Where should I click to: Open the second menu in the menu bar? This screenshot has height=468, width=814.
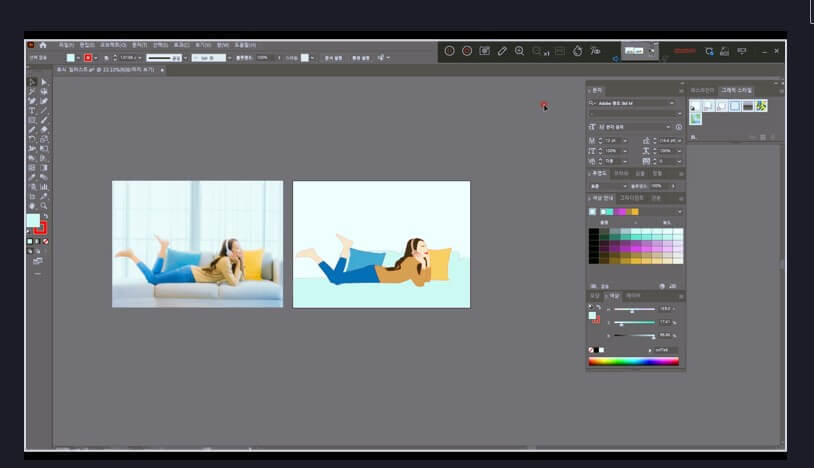(87, 45)
